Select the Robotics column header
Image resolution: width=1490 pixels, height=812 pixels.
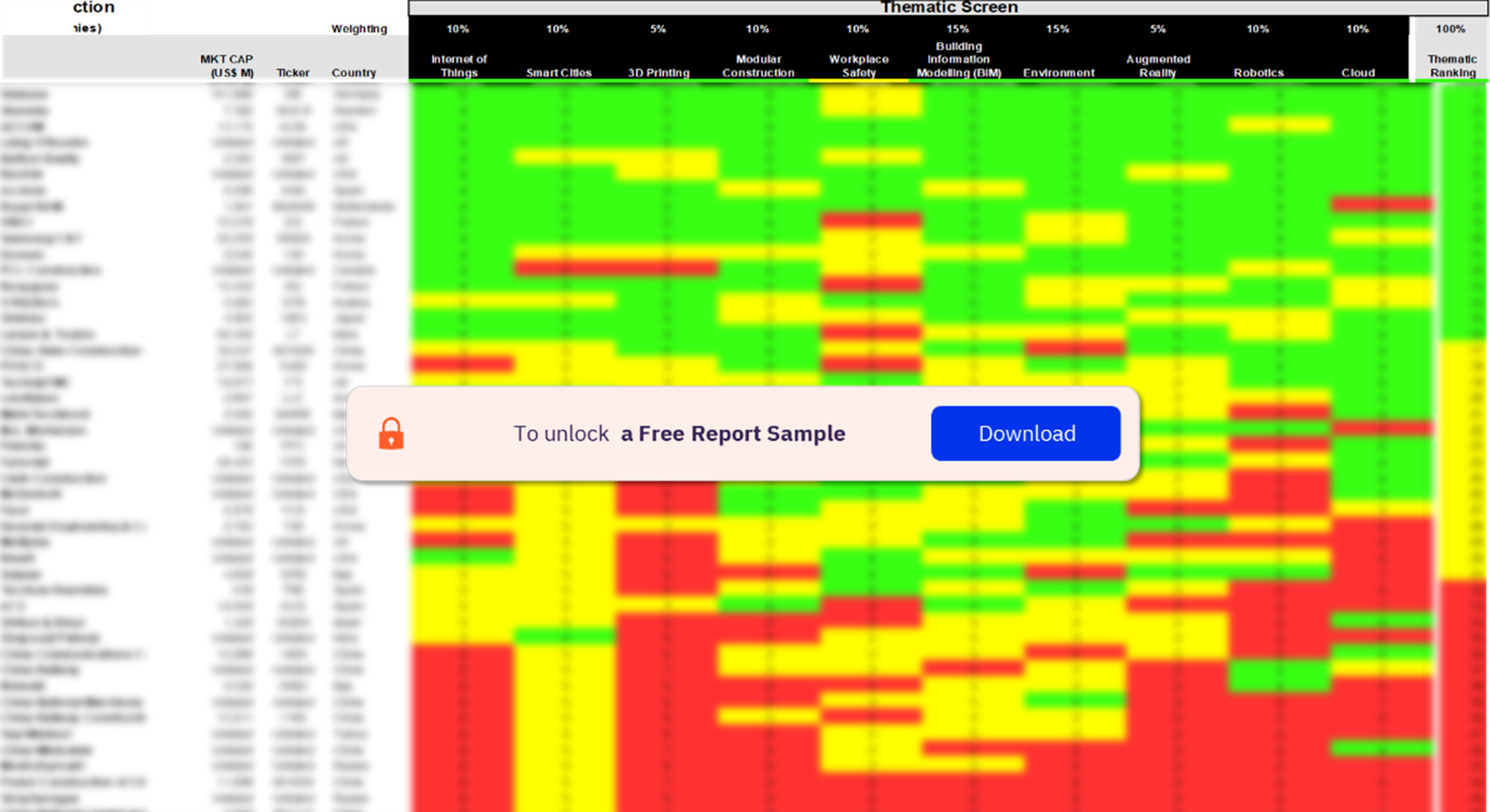click(x=1258, y=72)
